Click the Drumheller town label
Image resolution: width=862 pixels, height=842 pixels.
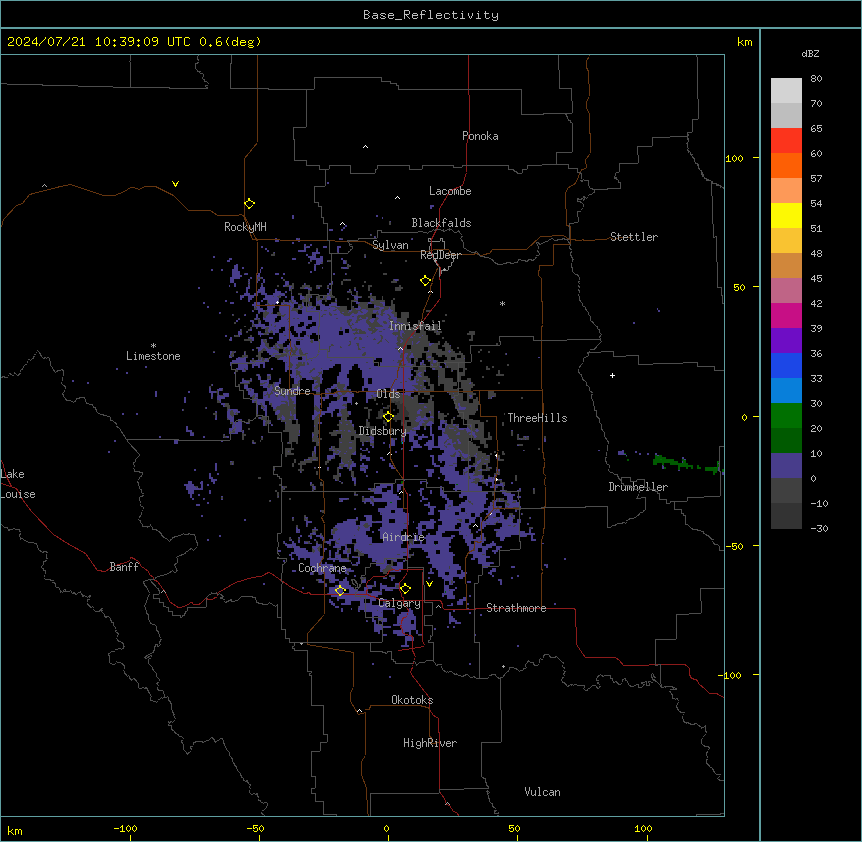click(x=638, y=487)
